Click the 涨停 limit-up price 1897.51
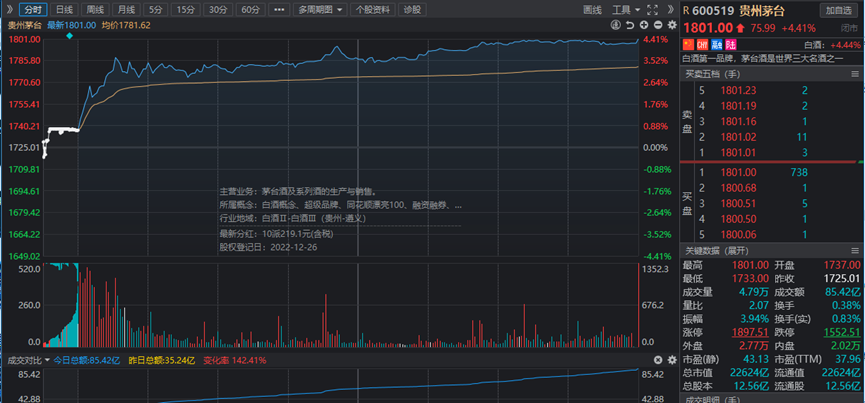 point(750,332)
